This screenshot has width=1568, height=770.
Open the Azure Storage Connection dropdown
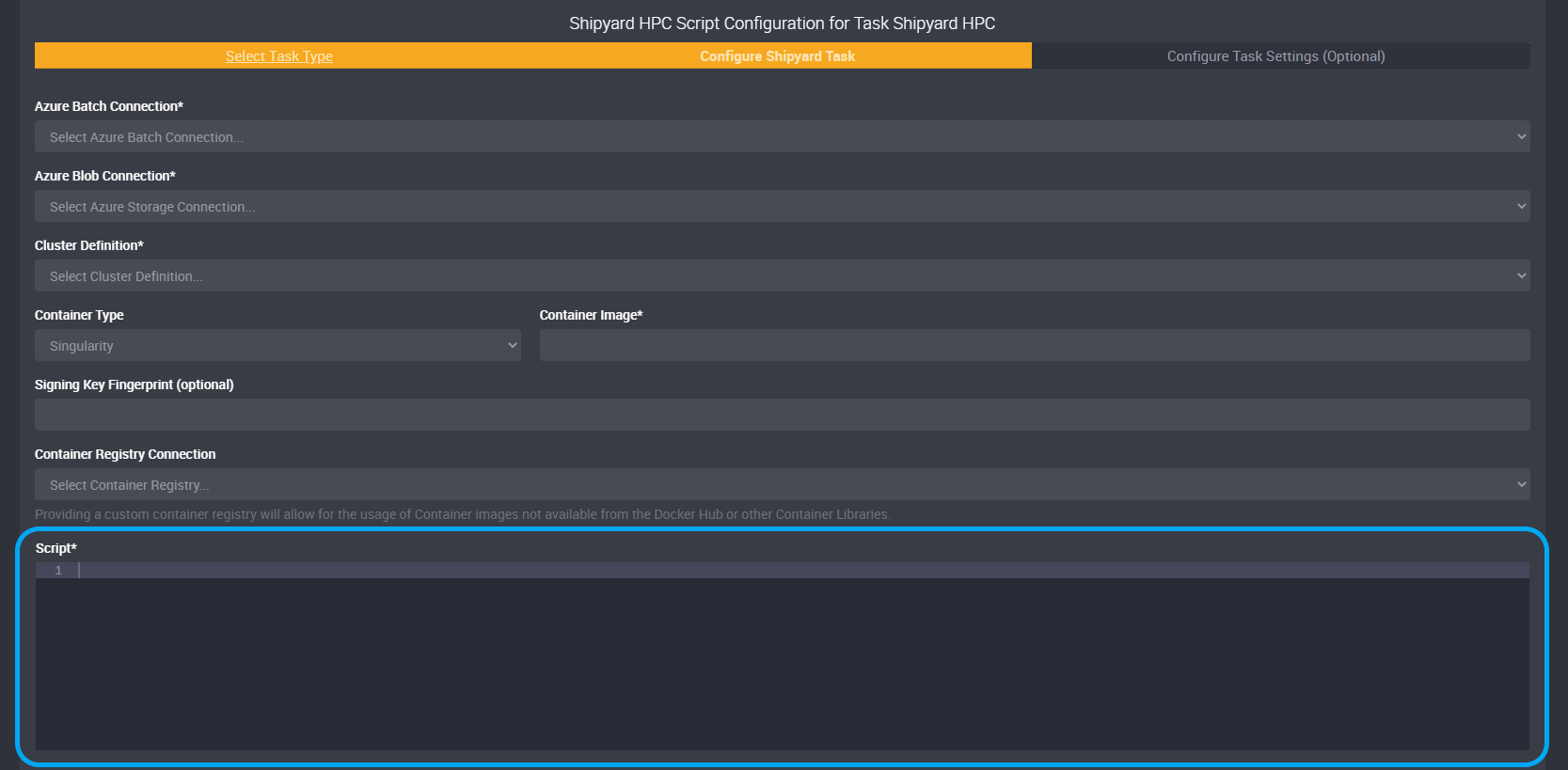[x=782, y=206]
